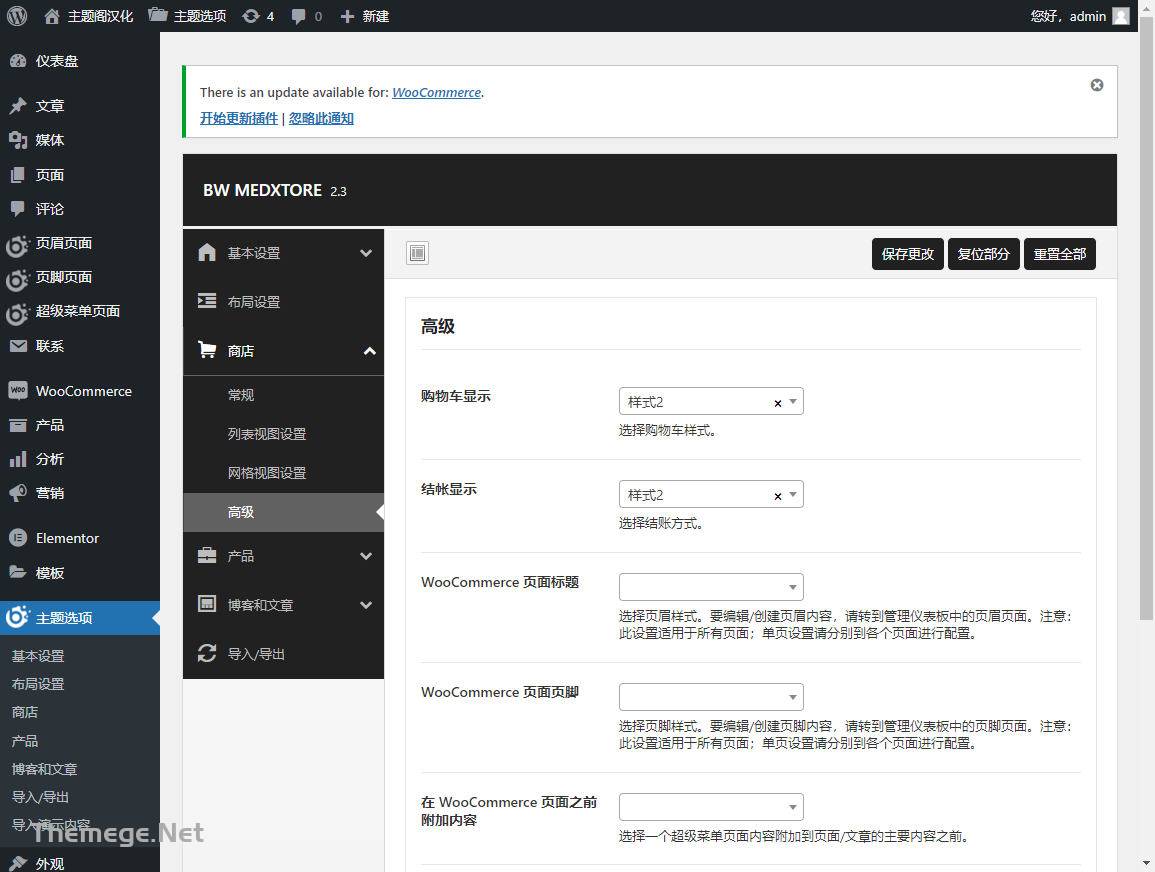The image size is (1155, 872).
Task: Click the 超级菜单页面 icon
Action: [x=18, y=313]
